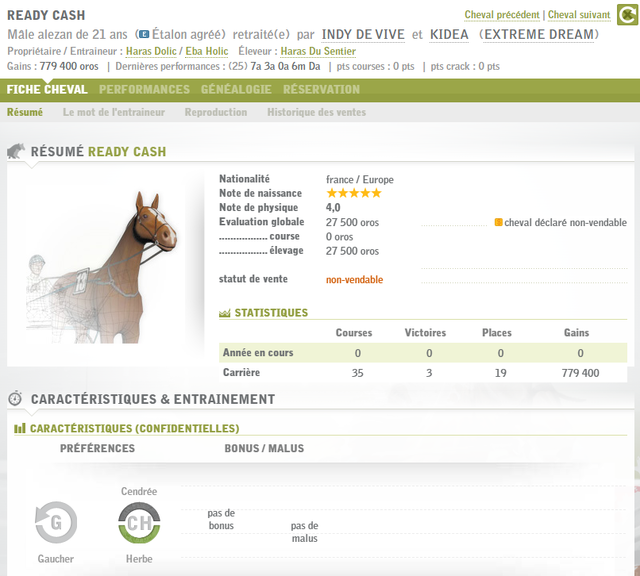This screenshot has height=576, width=640.
Task: Click the orange non-vendable square indicator
Action: pos(498,222)
